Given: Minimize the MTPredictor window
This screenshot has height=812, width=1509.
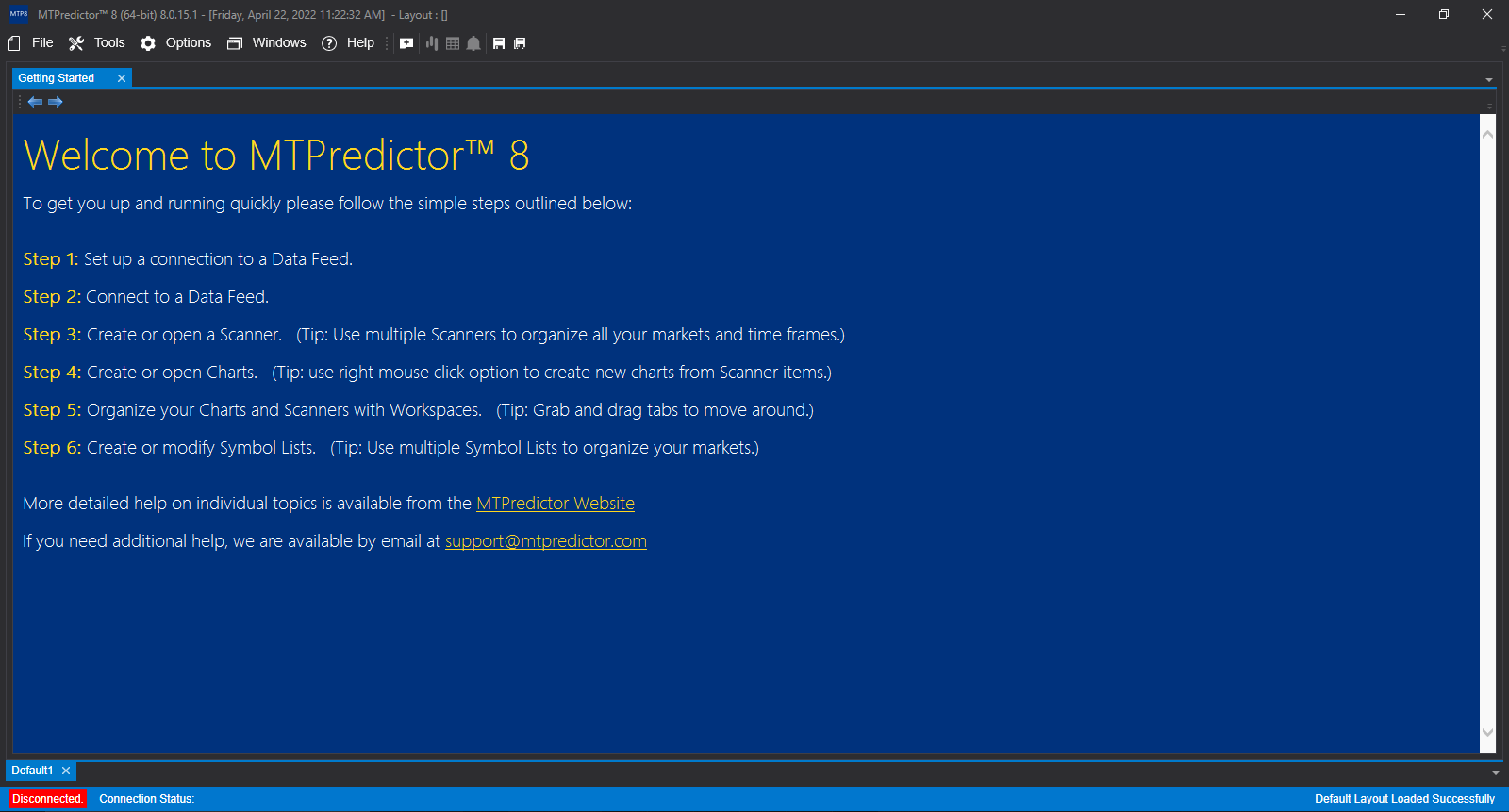Looking at the screenshot, I should (x=1401, y=14).
